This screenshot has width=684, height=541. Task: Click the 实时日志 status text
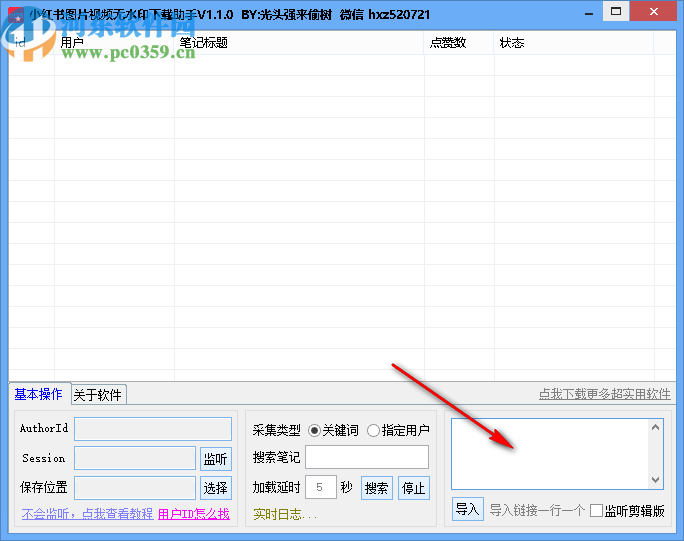pos(285,514)
